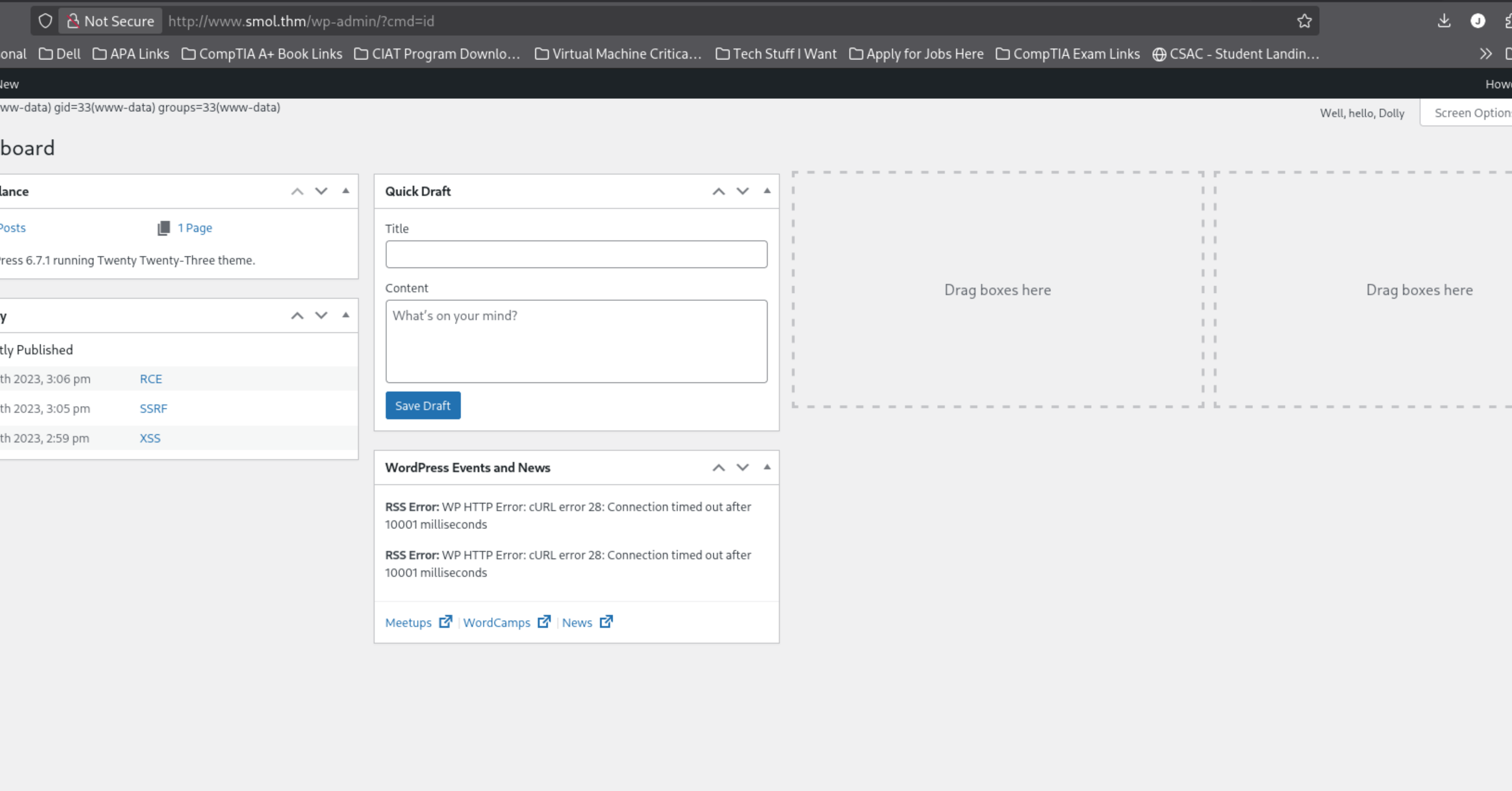
Task: Open the Meetups link
Action: (409, 622)
